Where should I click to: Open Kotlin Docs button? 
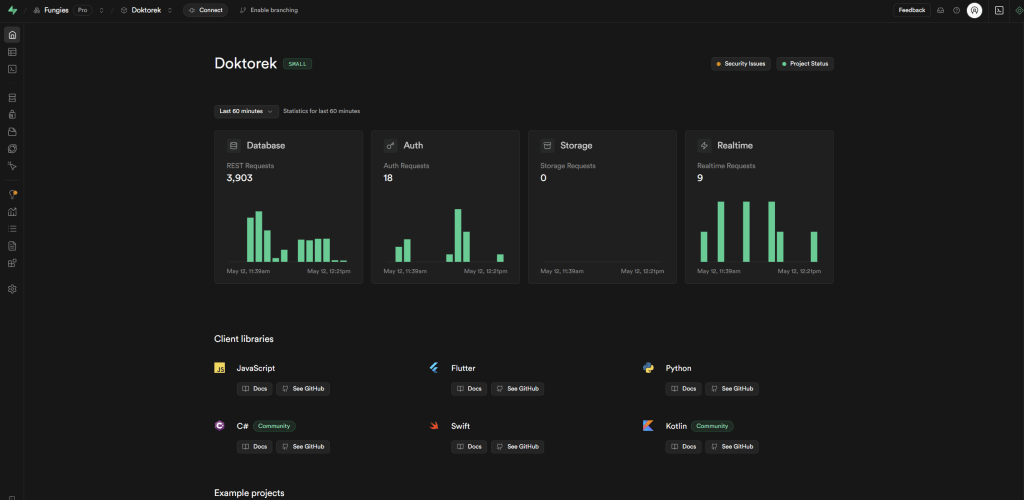[684, 446]
